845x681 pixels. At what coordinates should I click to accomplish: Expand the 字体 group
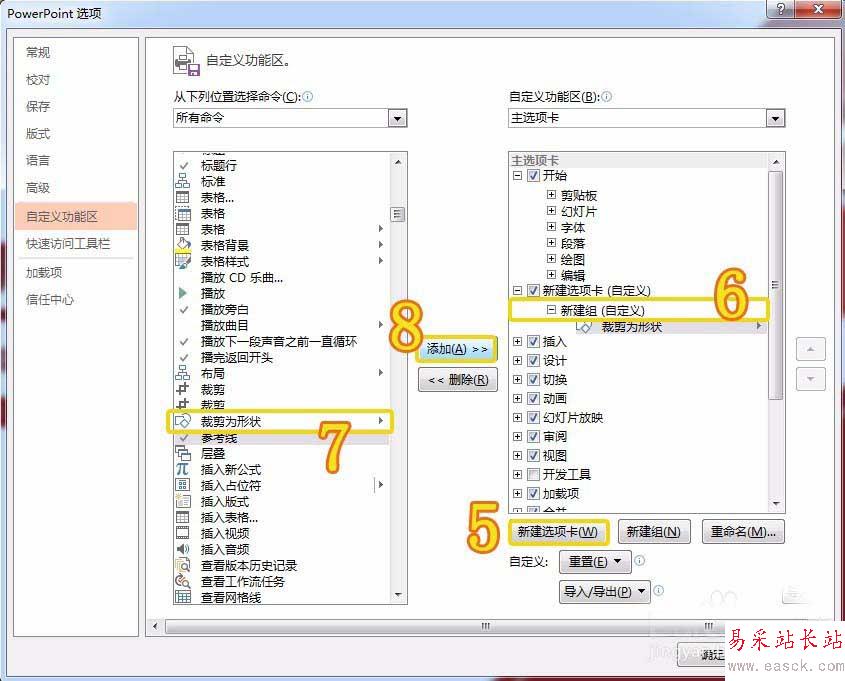click(x=551, y=226)
